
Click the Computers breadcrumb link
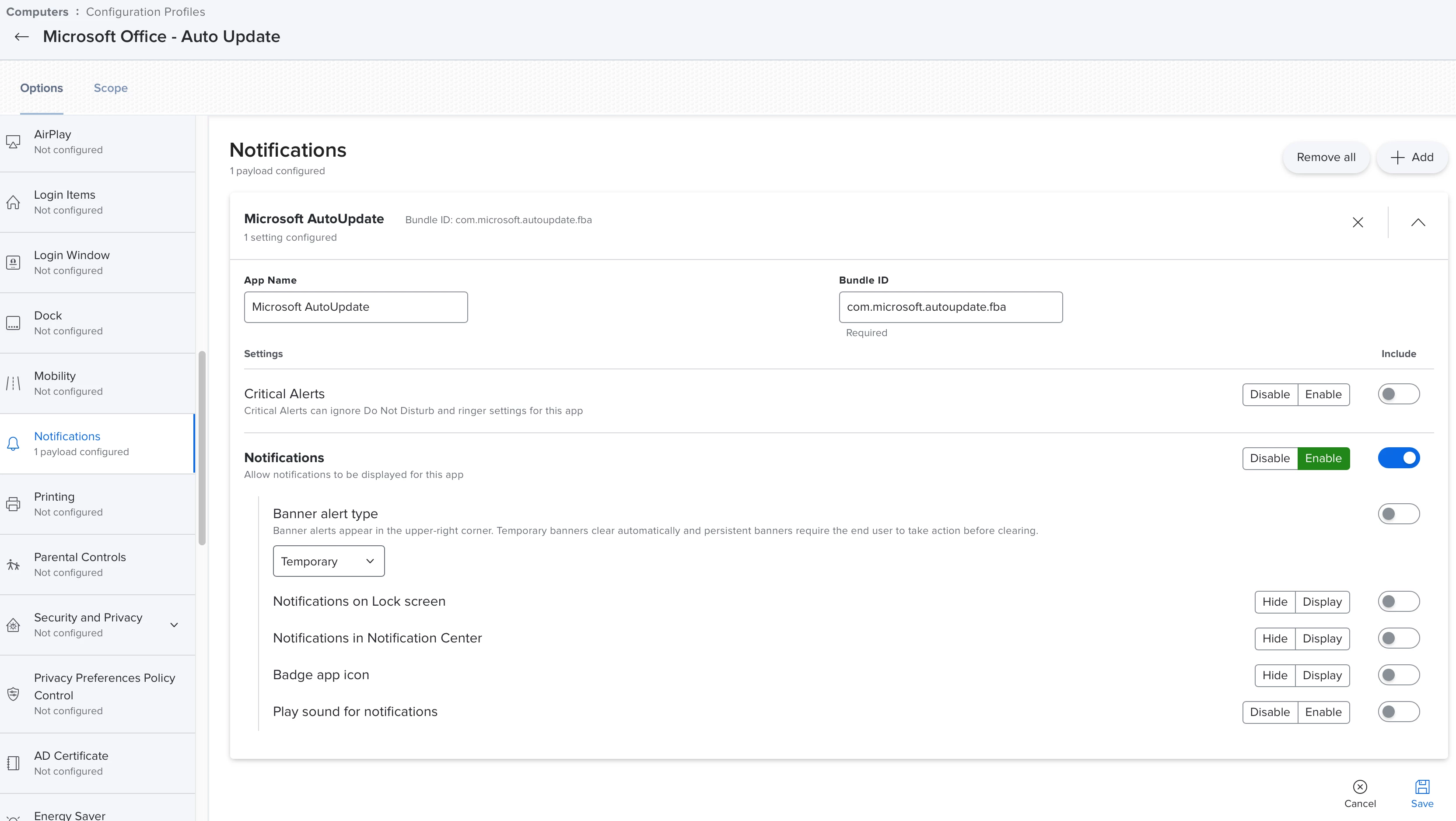[37, 12]
